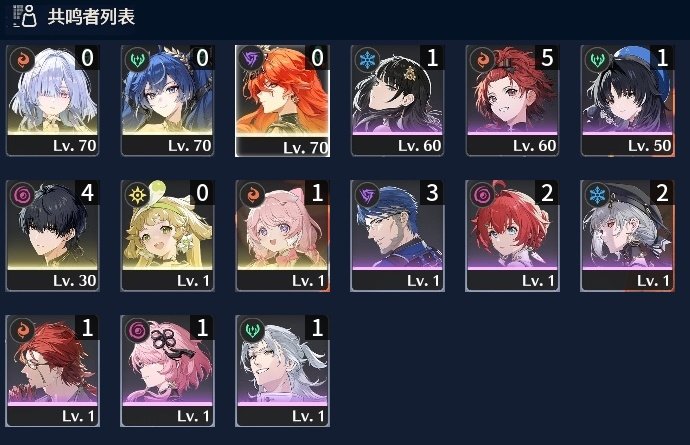Select silver-haired grinning man Lv. 1 card

pos(283,371)
